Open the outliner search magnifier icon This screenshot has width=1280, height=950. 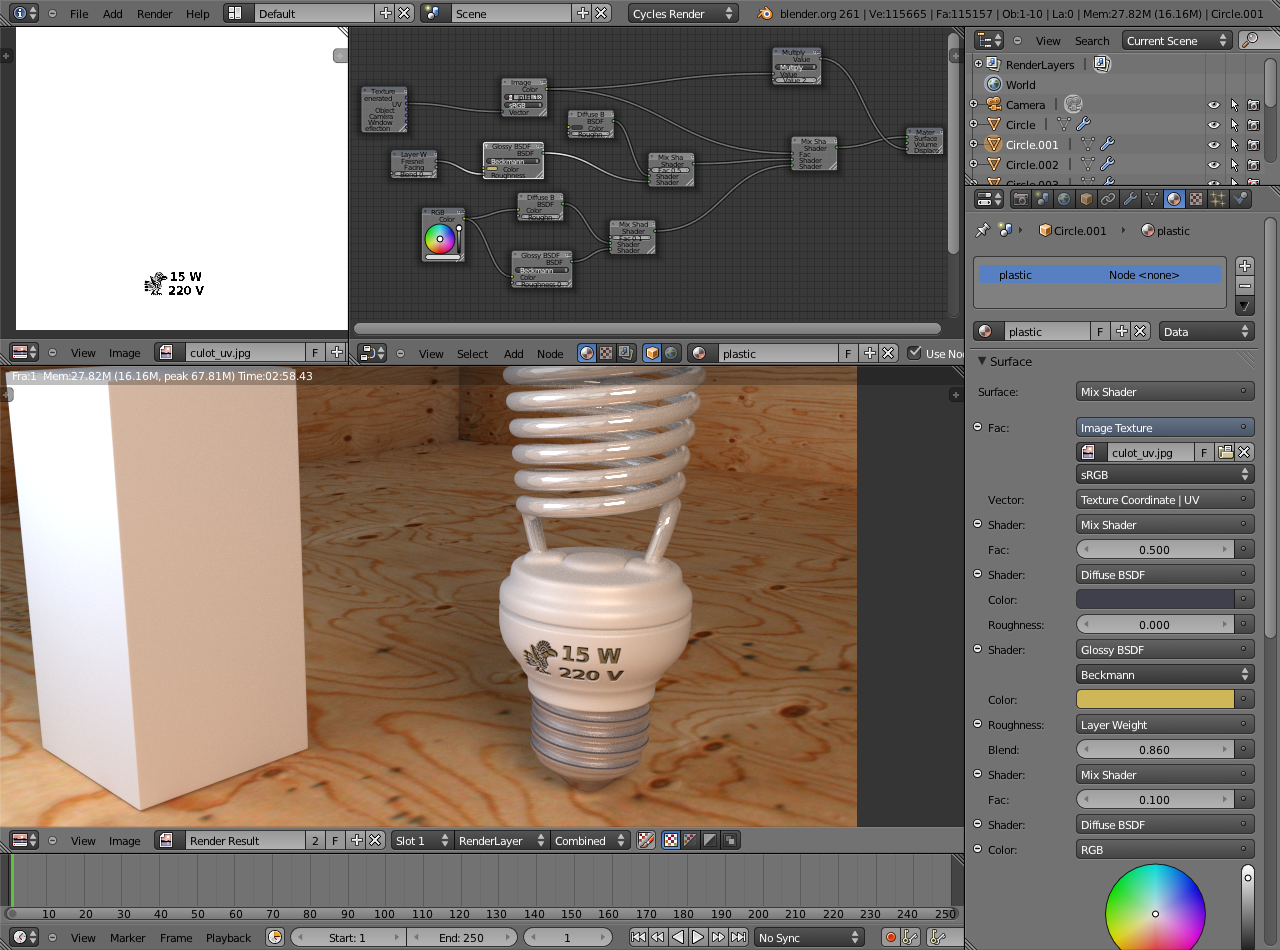1250,40
